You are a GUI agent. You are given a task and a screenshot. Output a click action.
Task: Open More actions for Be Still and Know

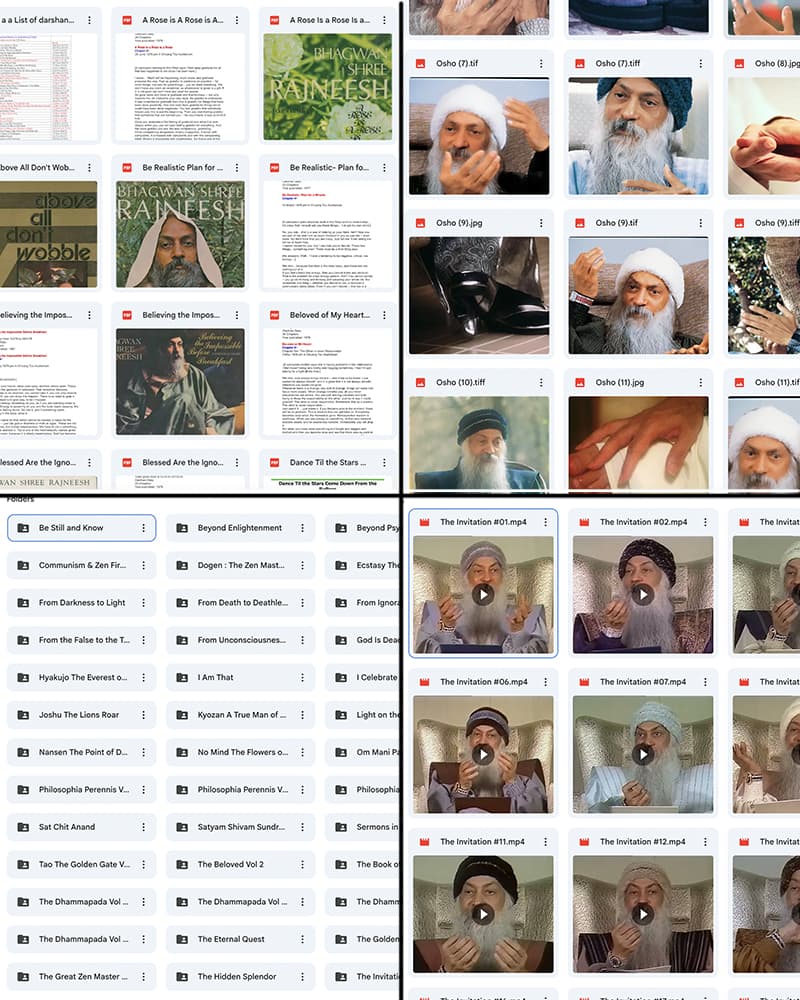[144, 528]
